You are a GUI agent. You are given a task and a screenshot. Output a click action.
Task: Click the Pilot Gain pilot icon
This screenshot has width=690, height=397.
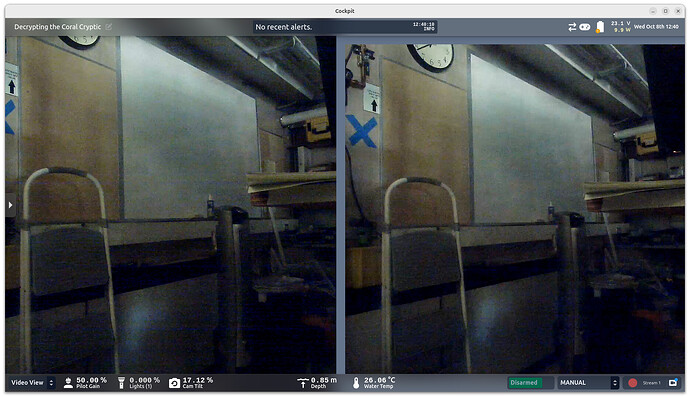[x=68, y=383]
